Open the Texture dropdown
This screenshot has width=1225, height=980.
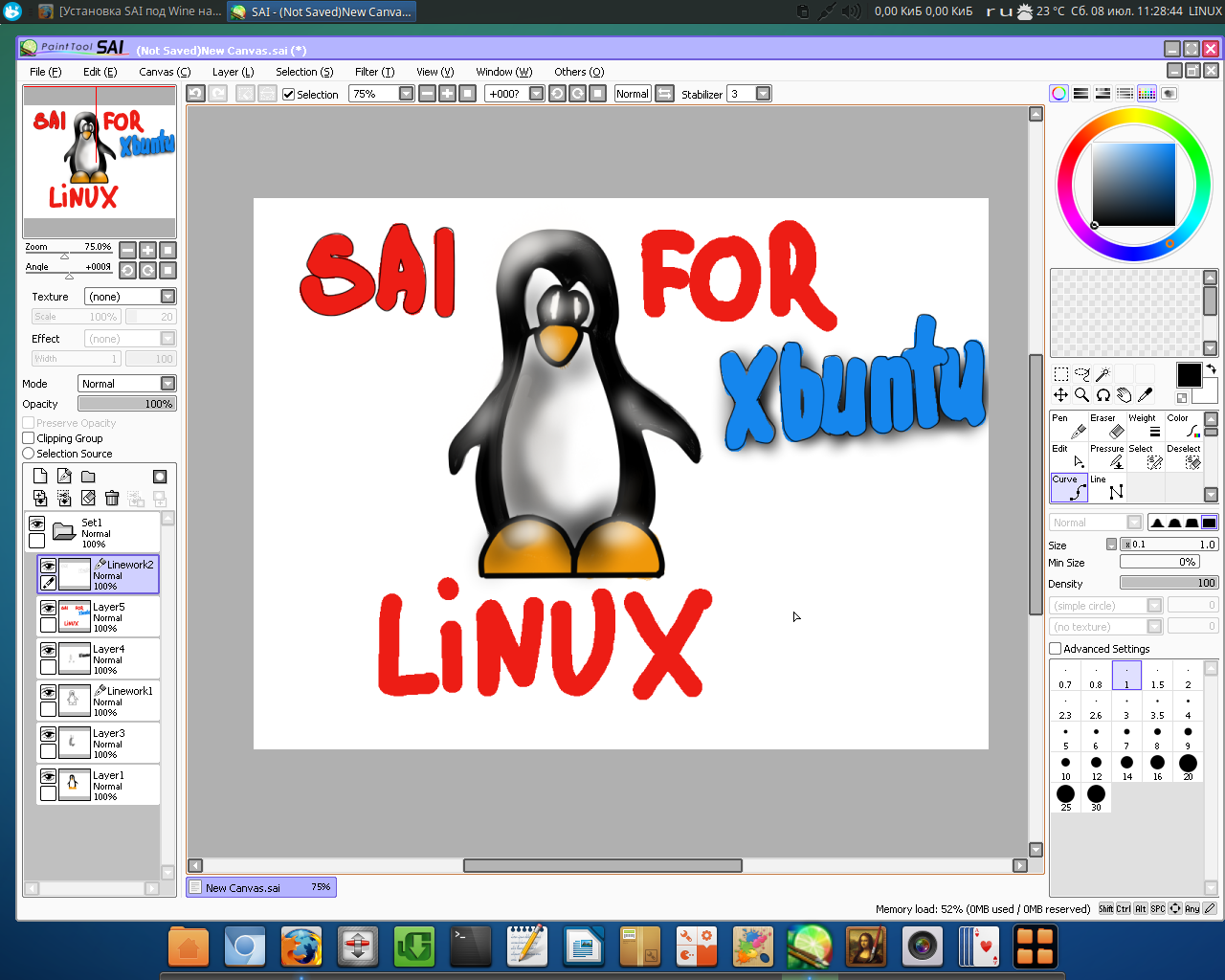130,297
